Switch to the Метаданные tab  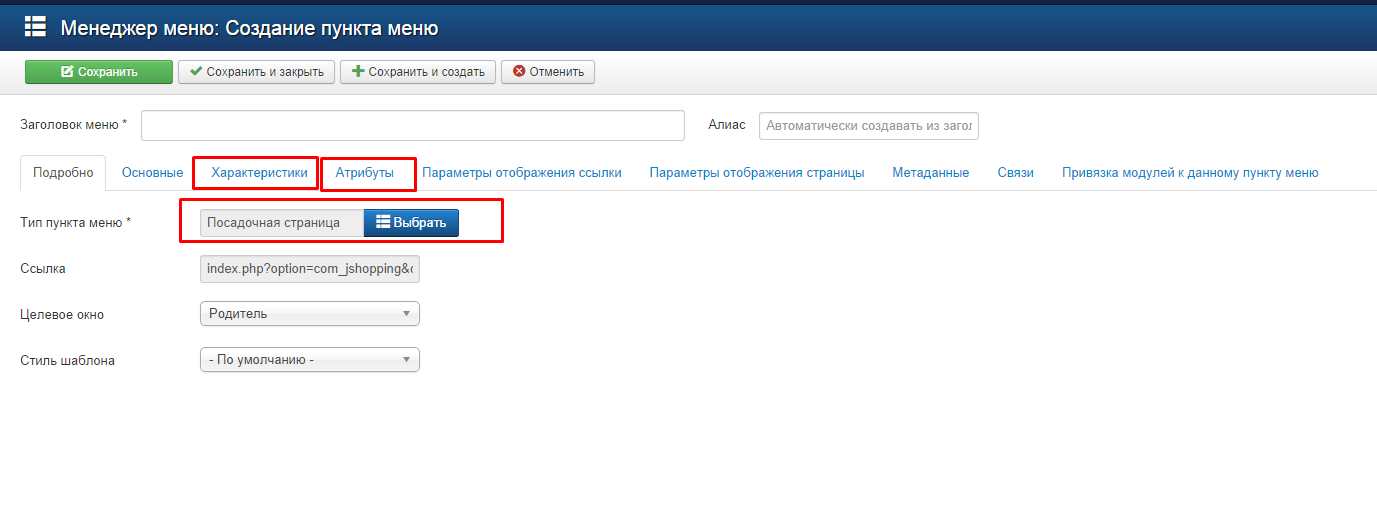[930, 173]
